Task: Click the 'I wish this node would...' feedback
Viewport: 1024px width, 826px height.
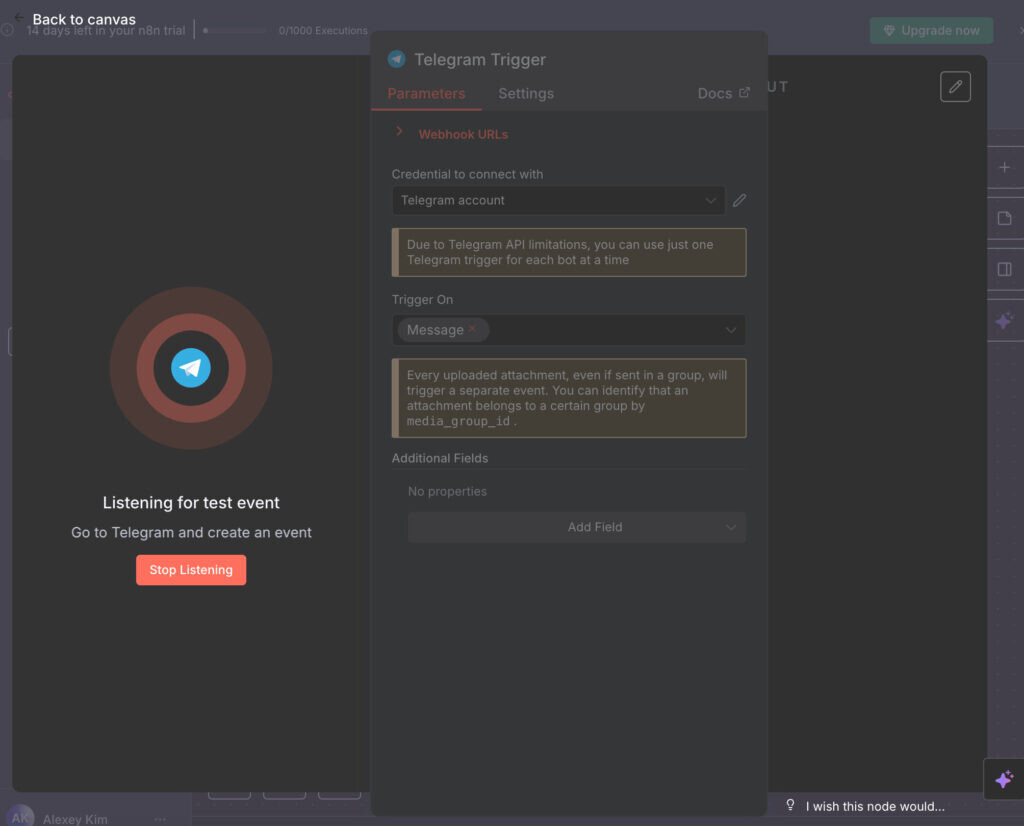Action: tap(865, 806)
